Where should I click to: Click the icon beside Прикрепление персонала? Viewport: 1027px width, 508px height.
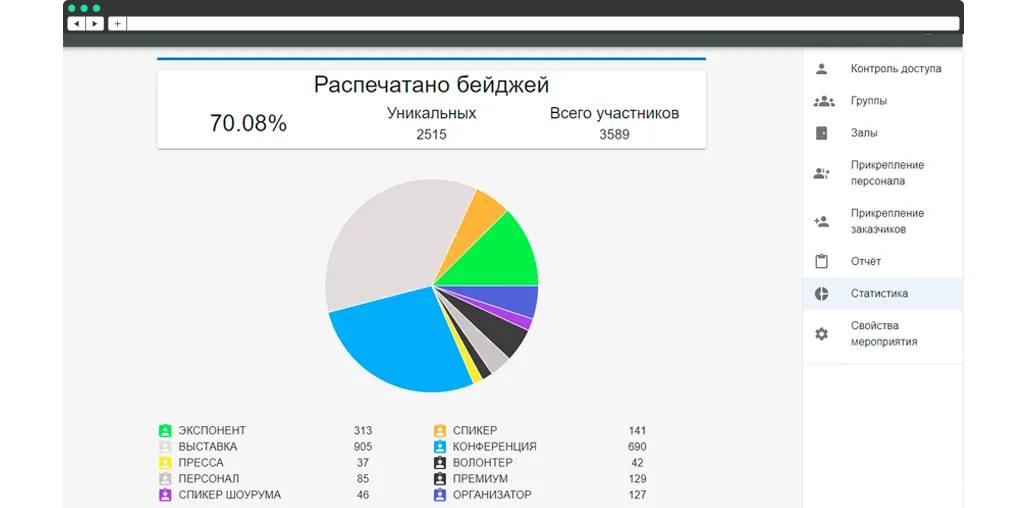[x=821, y=173]
